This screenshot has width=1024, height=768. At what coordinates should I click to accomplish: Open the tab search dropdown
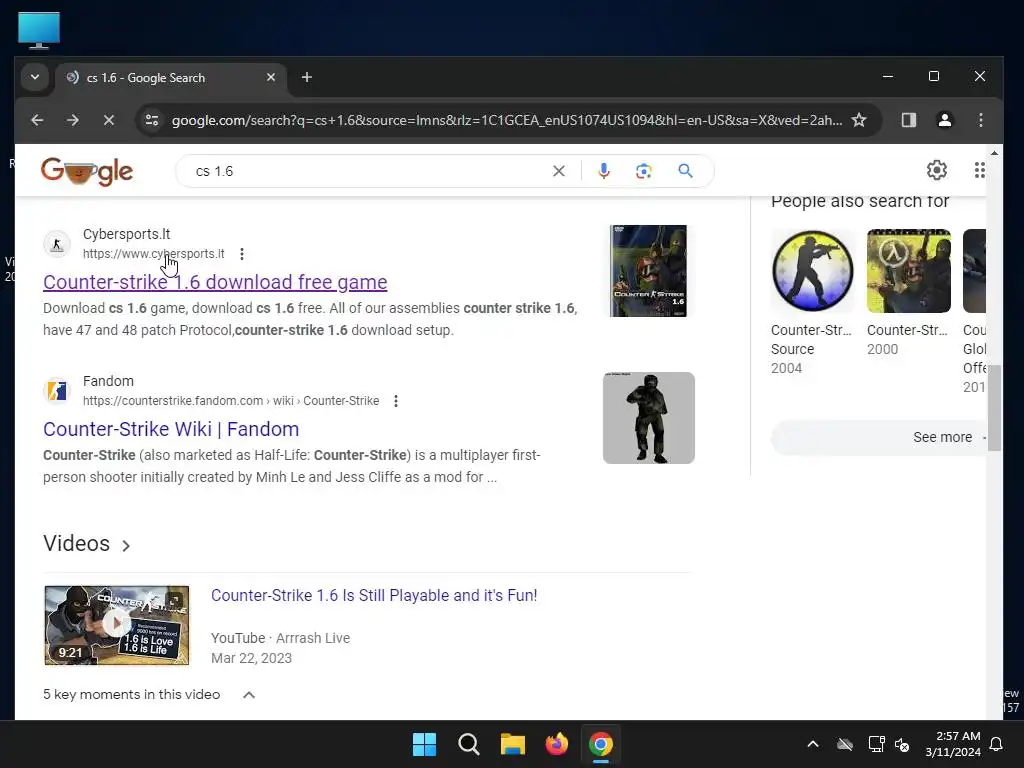click(35, 78)
